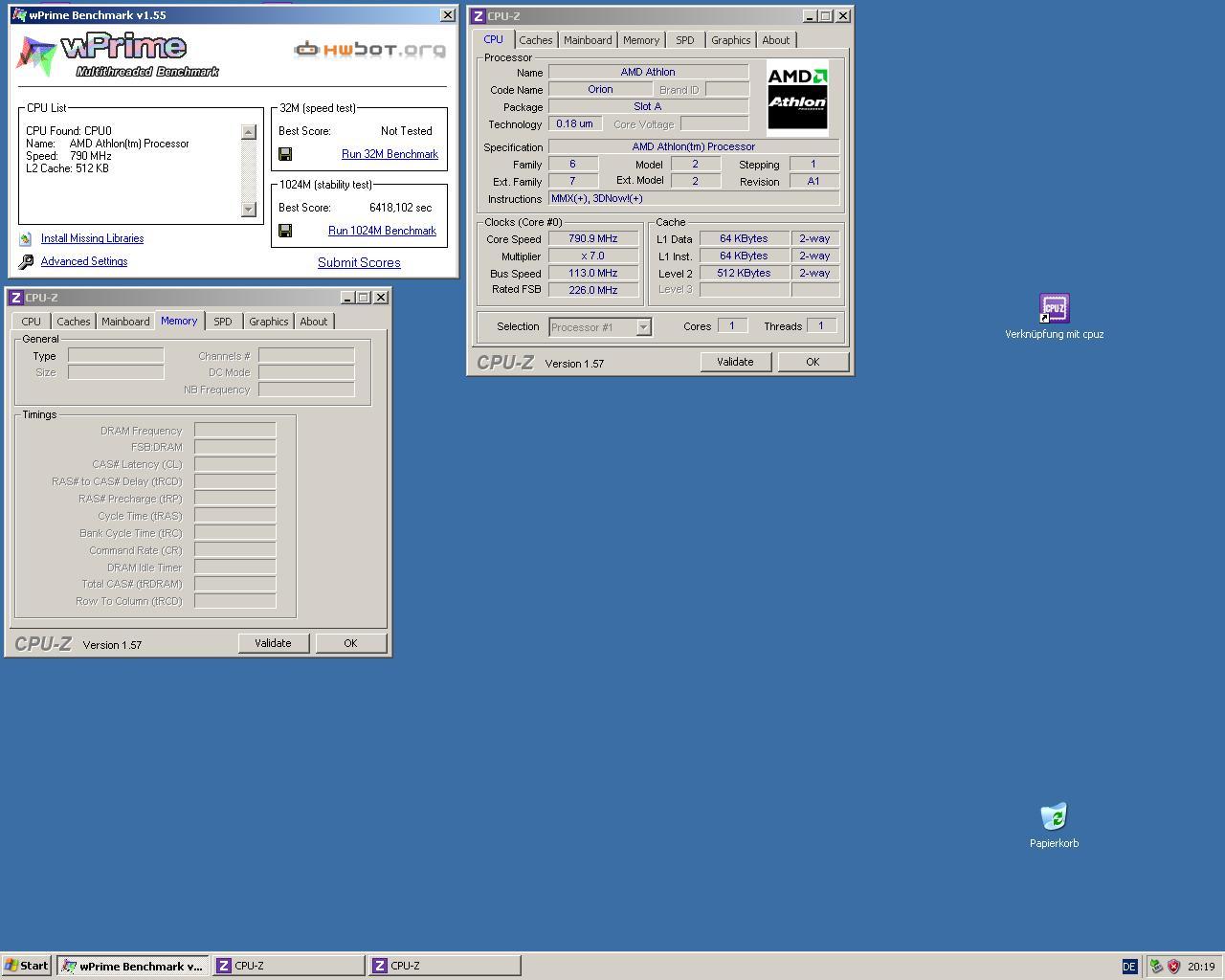Click the Install Missing Libraries icon

(26, 238)
